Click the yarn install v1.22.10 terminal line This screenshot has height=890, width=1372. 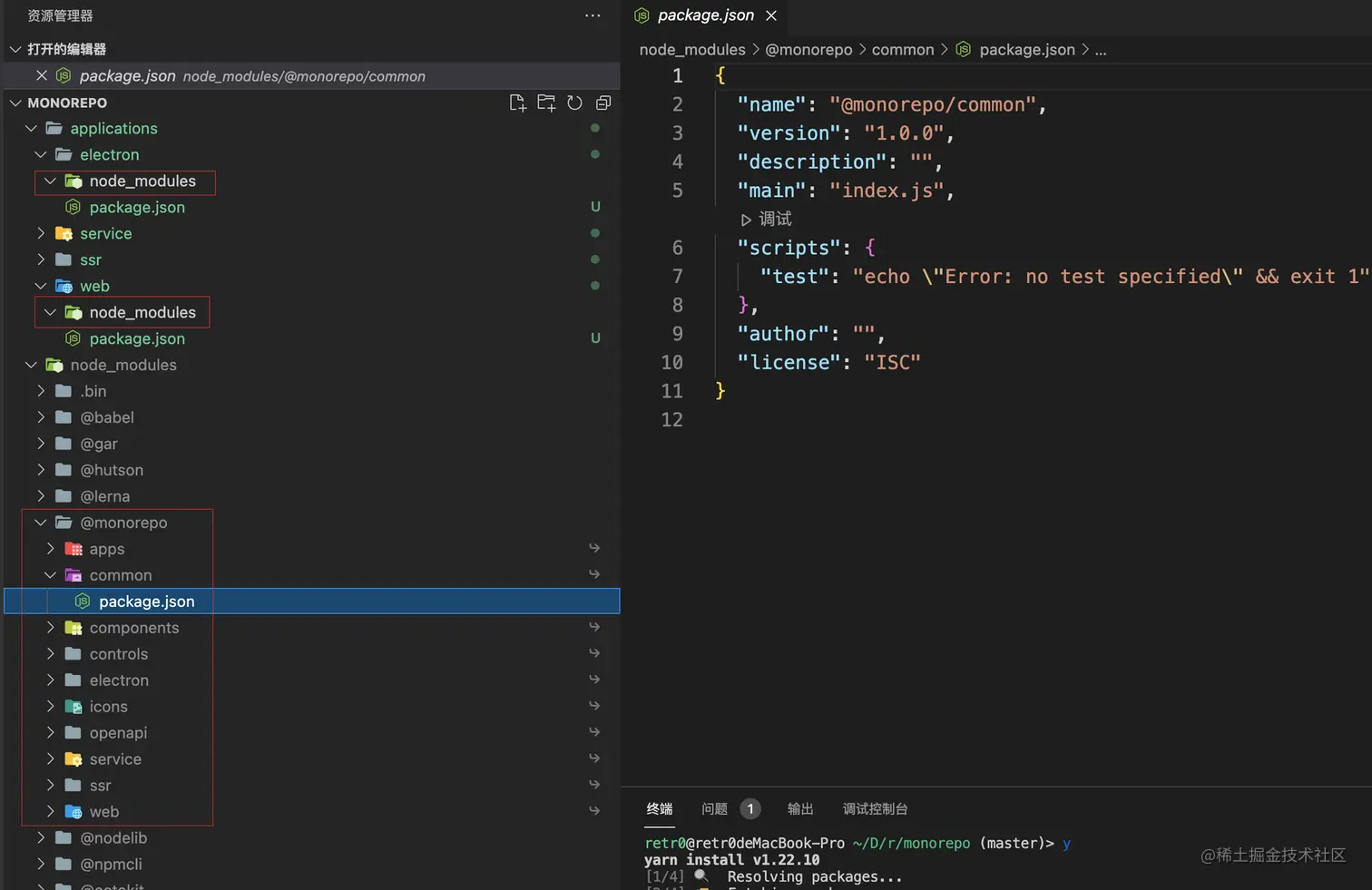click(731, 860)
